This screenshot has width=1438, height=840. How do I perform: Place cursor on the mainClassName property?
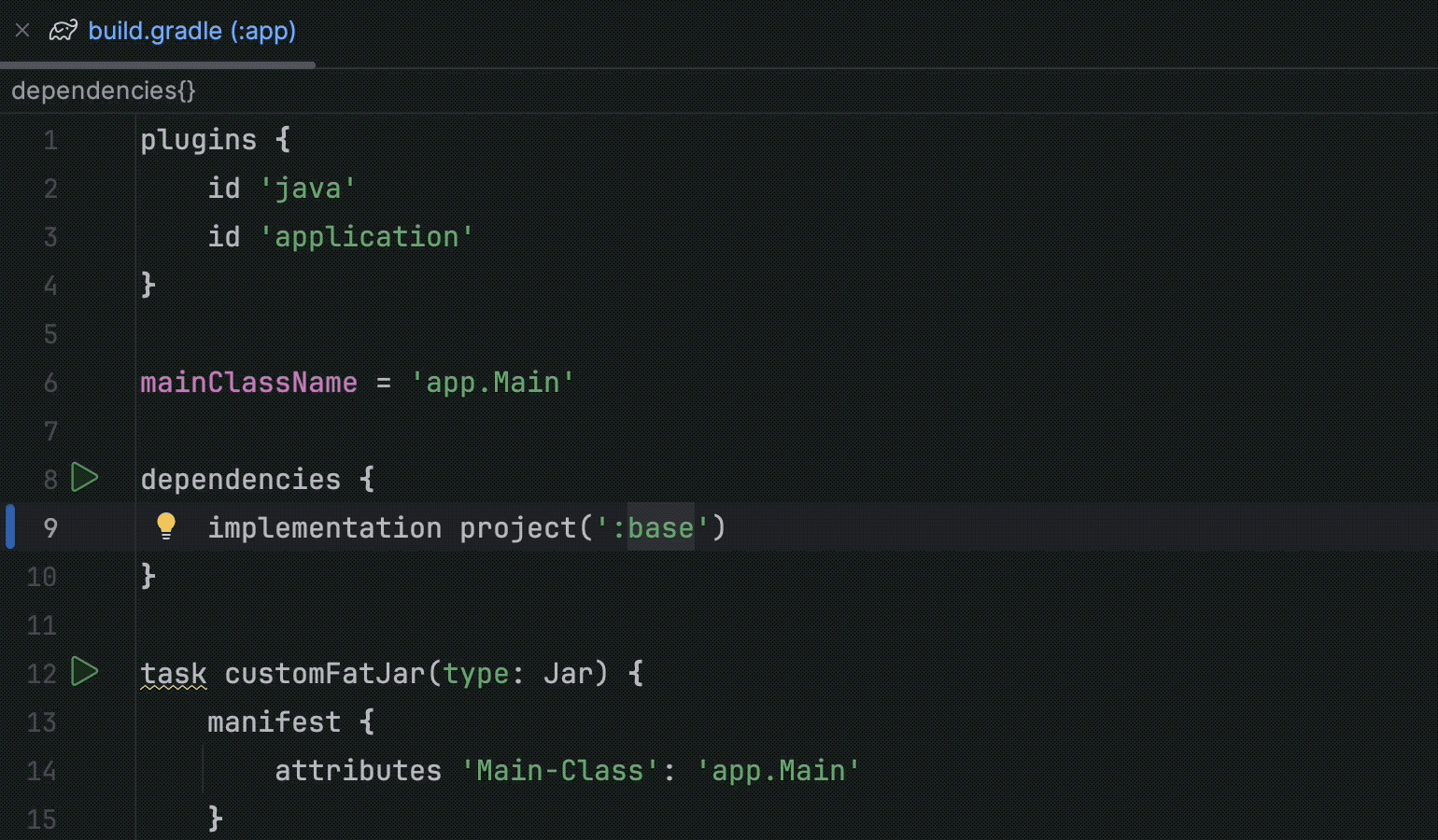point(247,382)
